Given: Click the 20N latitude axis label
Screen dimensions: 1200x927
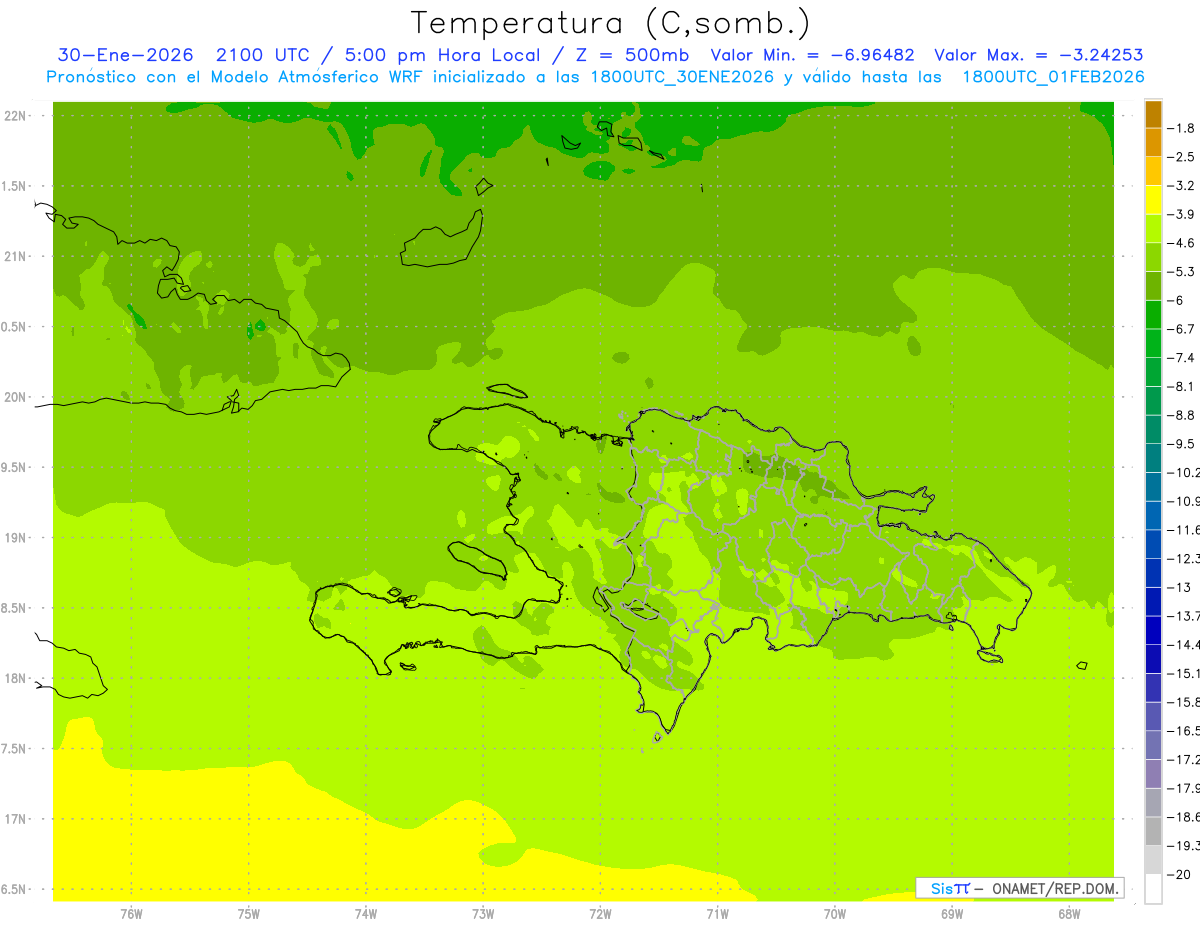Looking at the screenshot, I should tap(16, 397).
